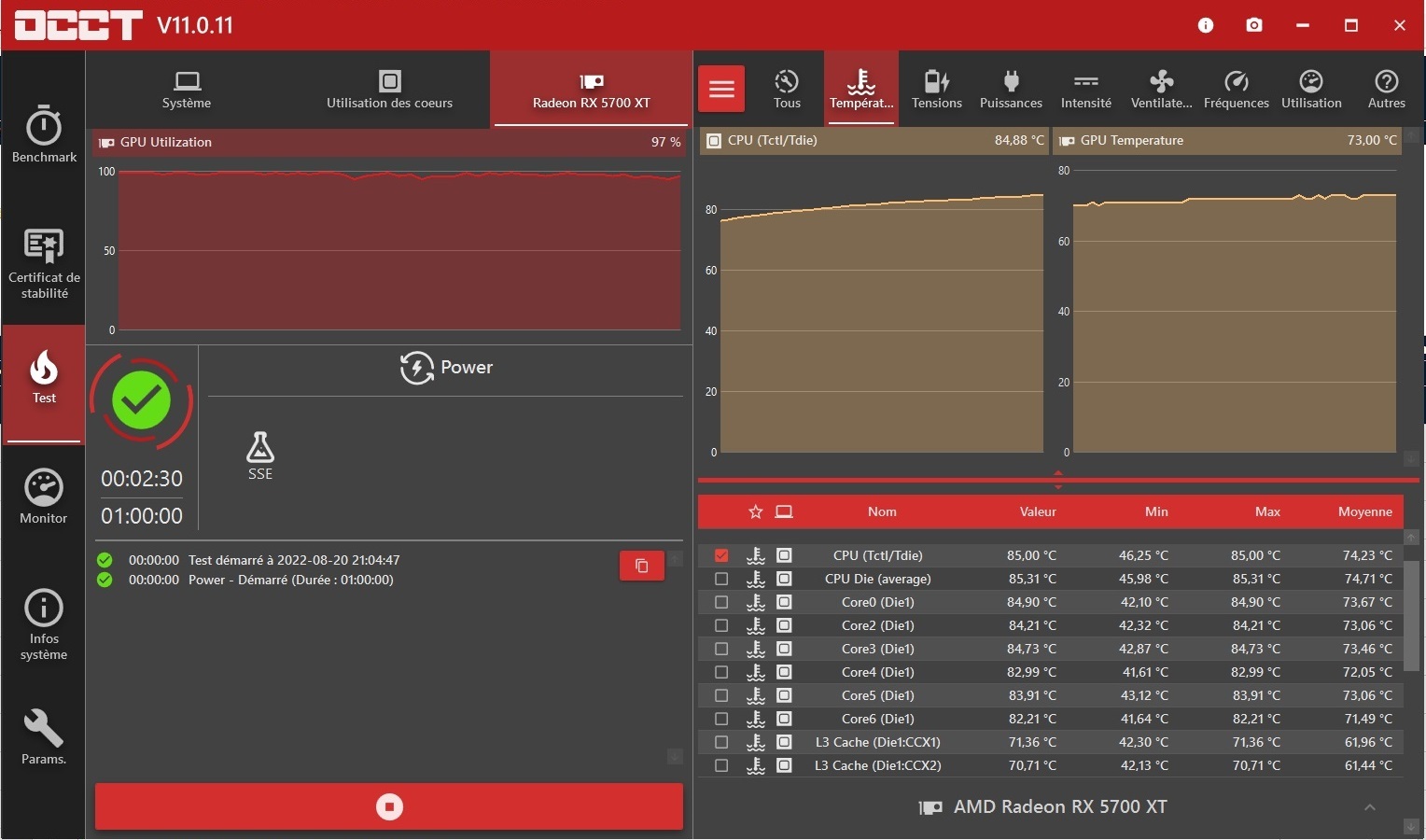The image size is (1426, 840).
Task: Select the Températures sensor tab
Action: [x=861, y=90]
